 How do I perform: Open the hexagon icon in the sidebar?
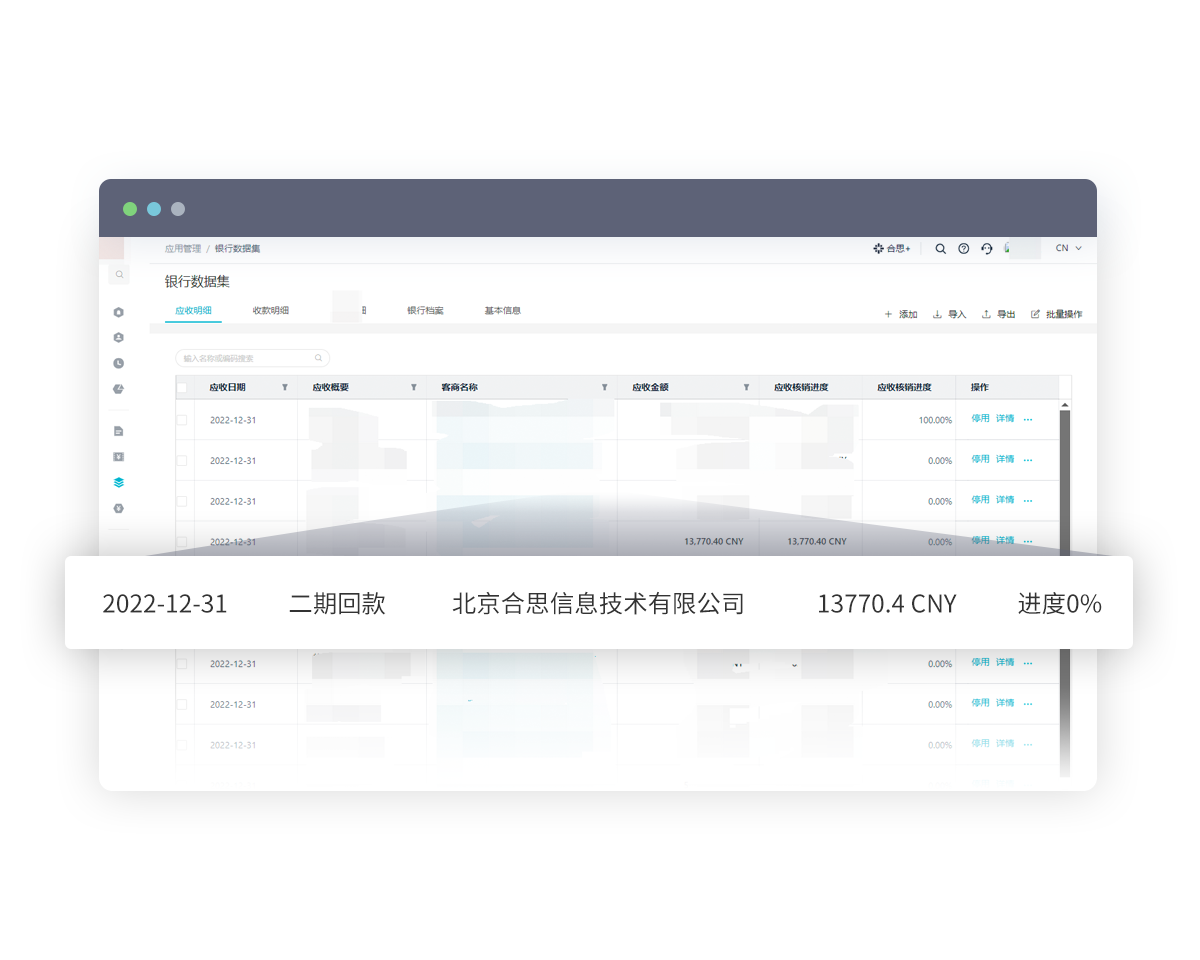(119, 312)
